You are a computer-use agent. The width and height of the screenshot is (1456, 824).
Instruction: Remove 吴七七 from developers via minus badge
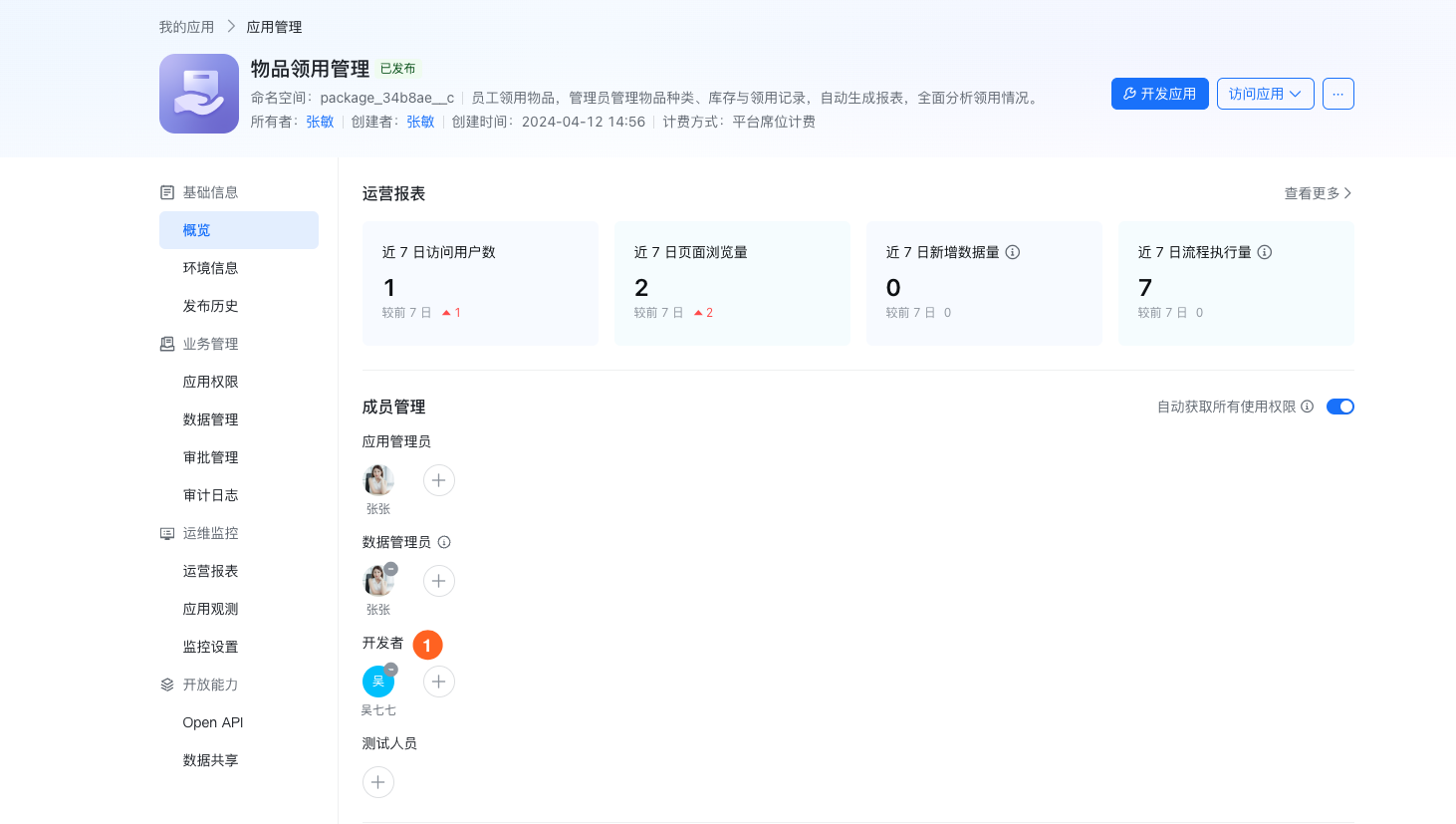click(x=391, y=670)
